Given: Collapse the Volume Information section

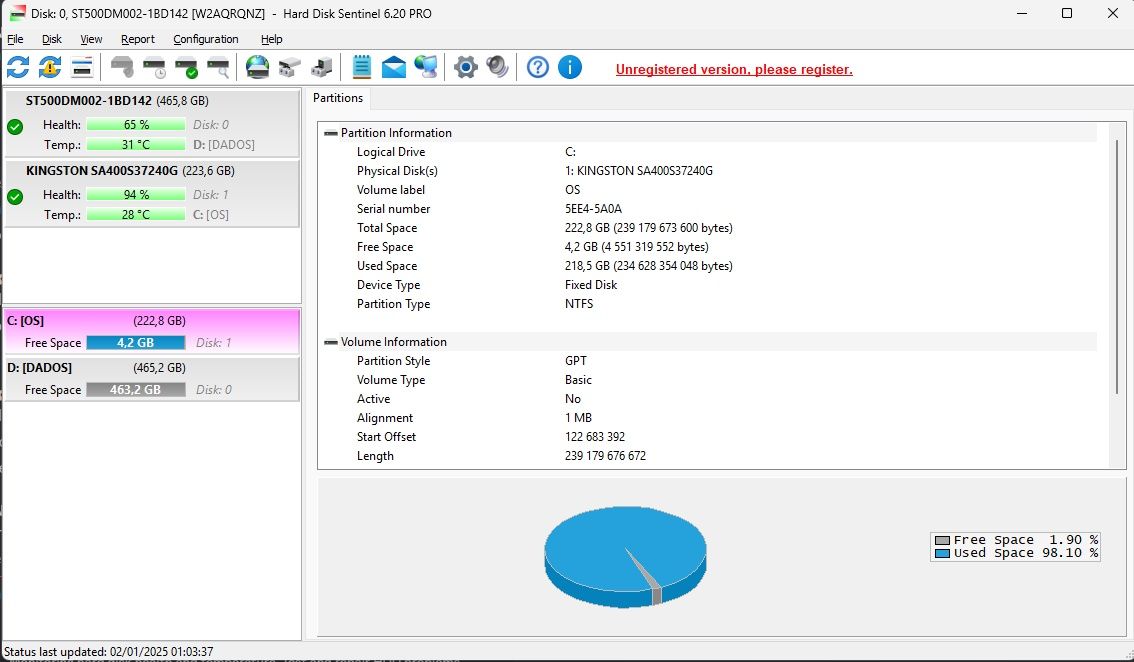Looking at the screenshot, I should [x=331, y=342].
